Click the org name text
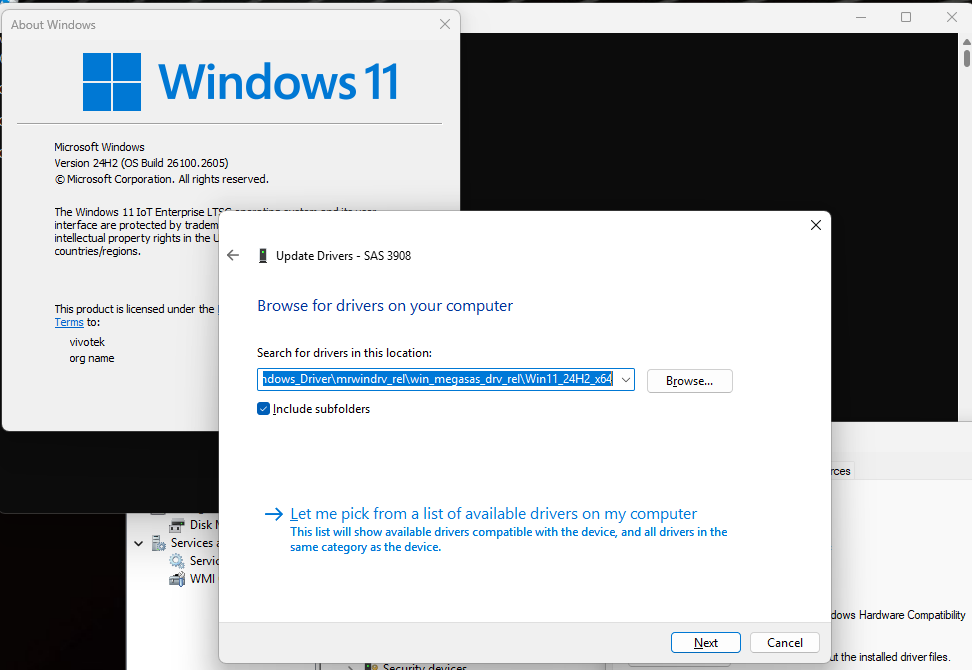This screenshot has height=670, width=972. [x=92, y=358]
